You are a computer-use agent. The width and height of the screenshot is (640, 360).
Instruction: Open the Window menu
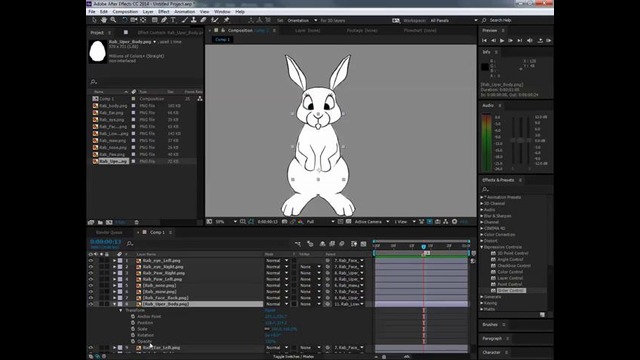(222, 12)
